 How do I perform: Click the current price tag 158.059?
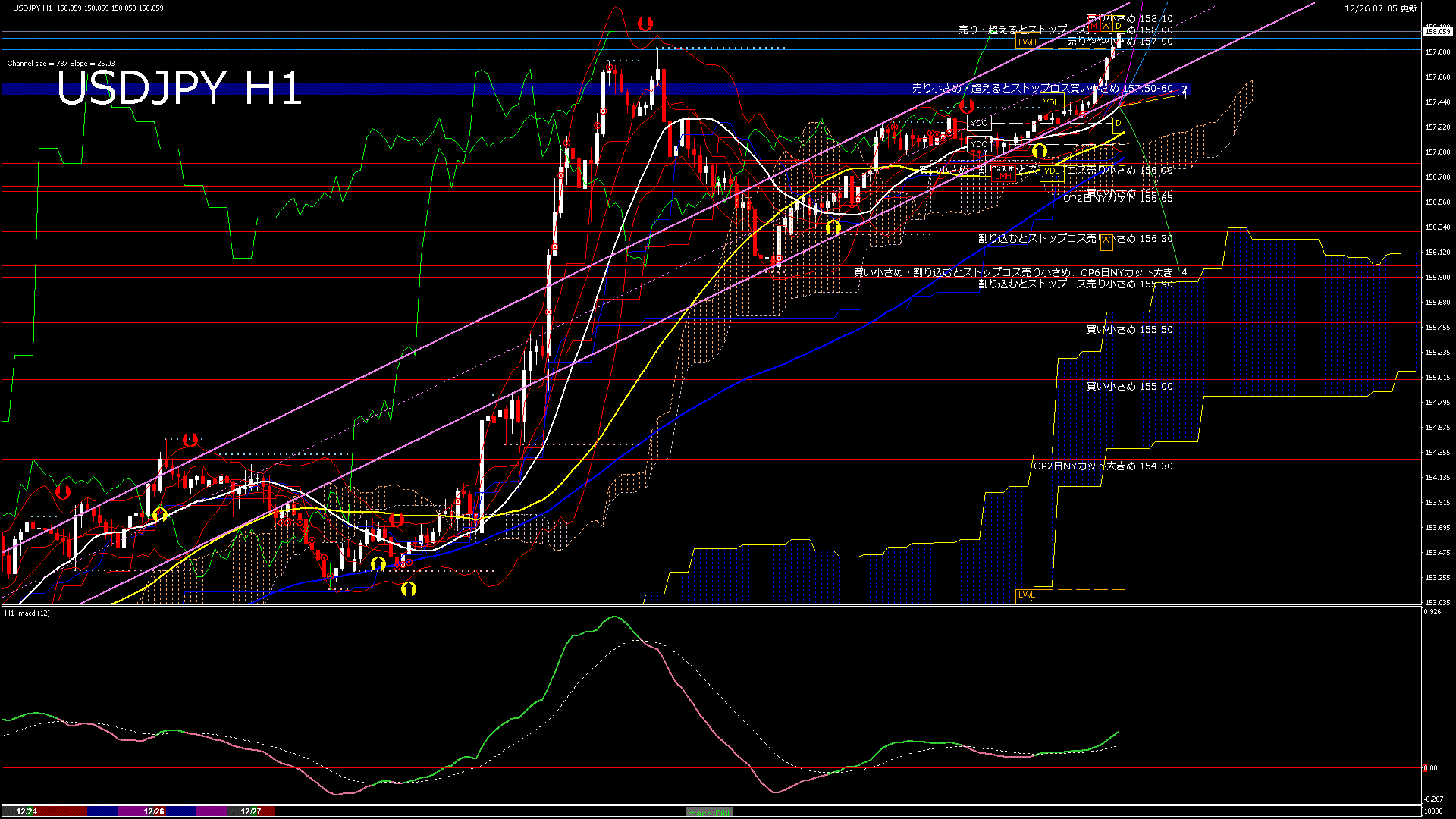click(x=1437, y=32)
